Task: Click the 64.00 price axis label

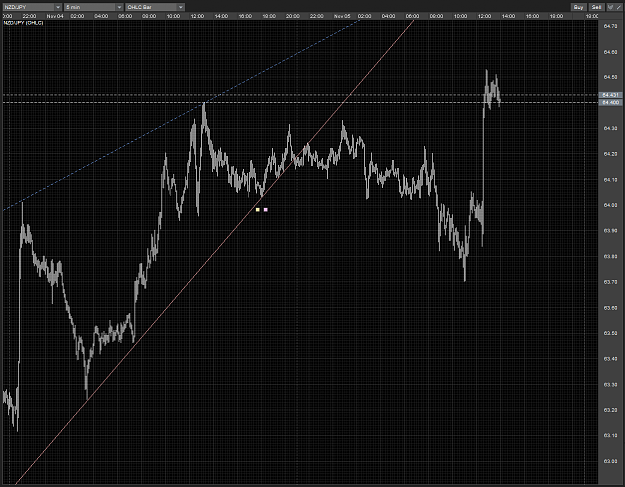Action: (610, 205)
